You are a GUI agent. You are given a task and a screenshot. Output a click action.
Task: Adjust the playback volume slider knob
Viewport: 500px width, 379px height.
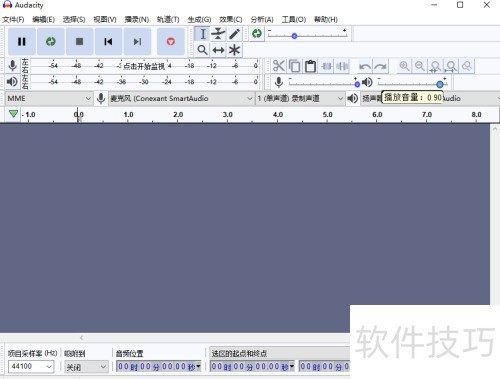pos(440,84)
